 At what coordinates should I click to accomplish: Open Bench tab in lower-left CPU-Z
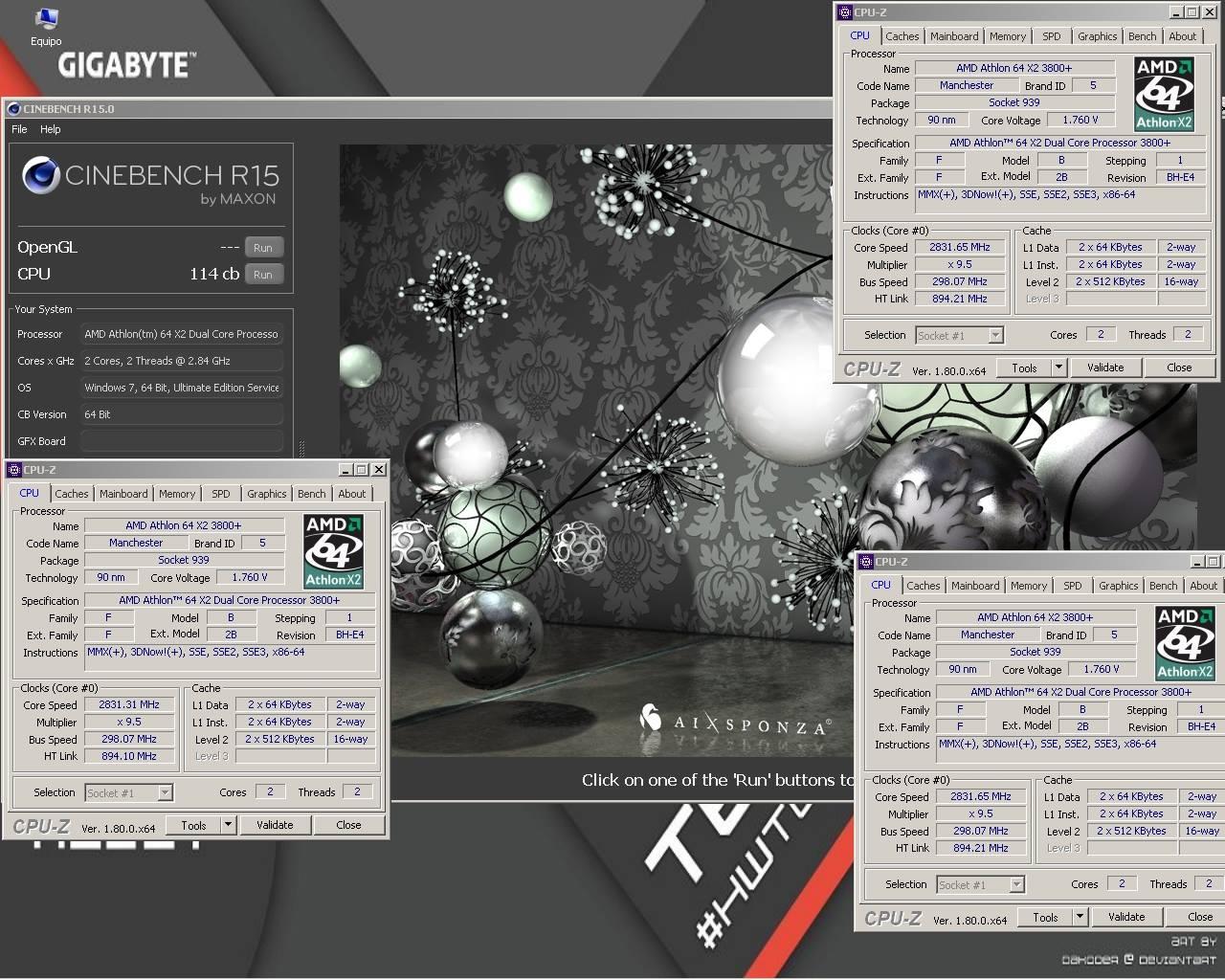click(311, 494)
